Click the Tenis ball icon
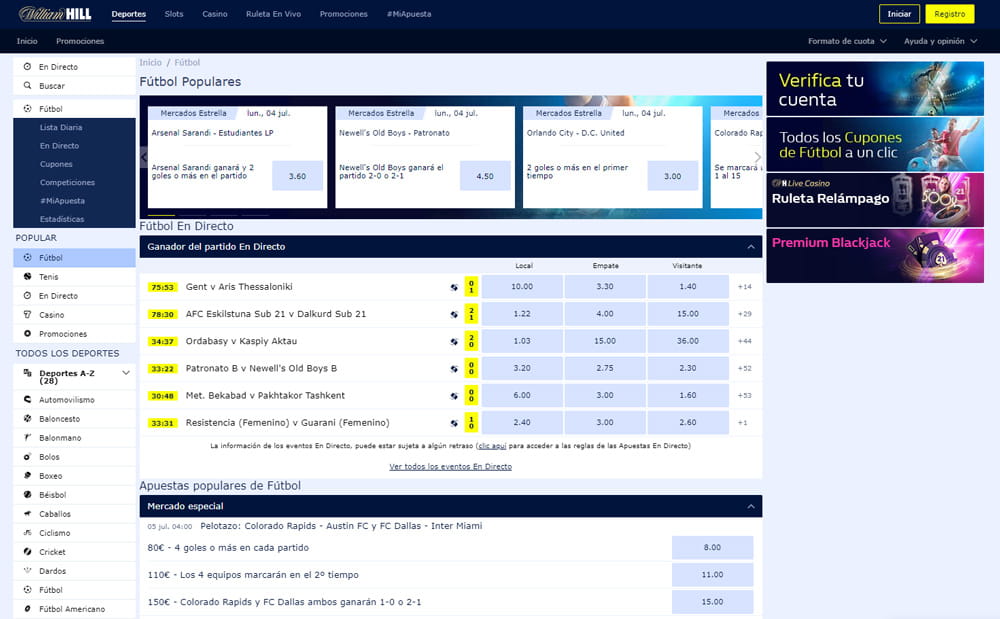This screenshot has width=1000, height=619. (x=27, y=276)
